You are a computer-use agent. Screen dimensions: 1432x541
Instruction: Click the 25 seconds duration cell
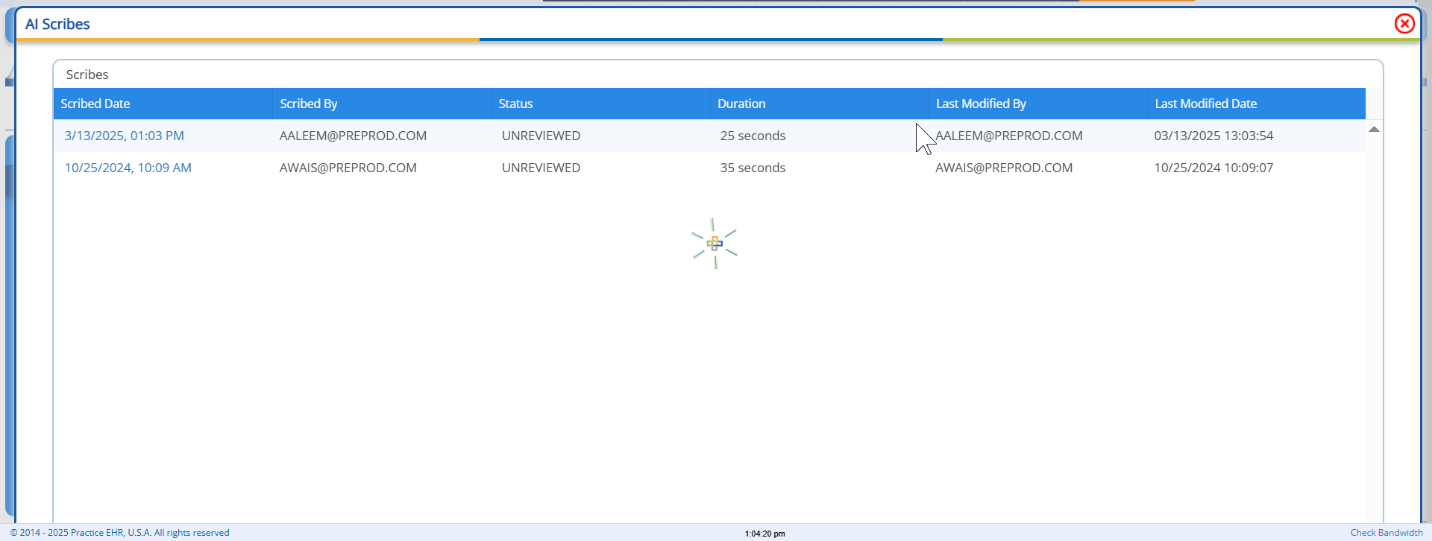(753, 136)
